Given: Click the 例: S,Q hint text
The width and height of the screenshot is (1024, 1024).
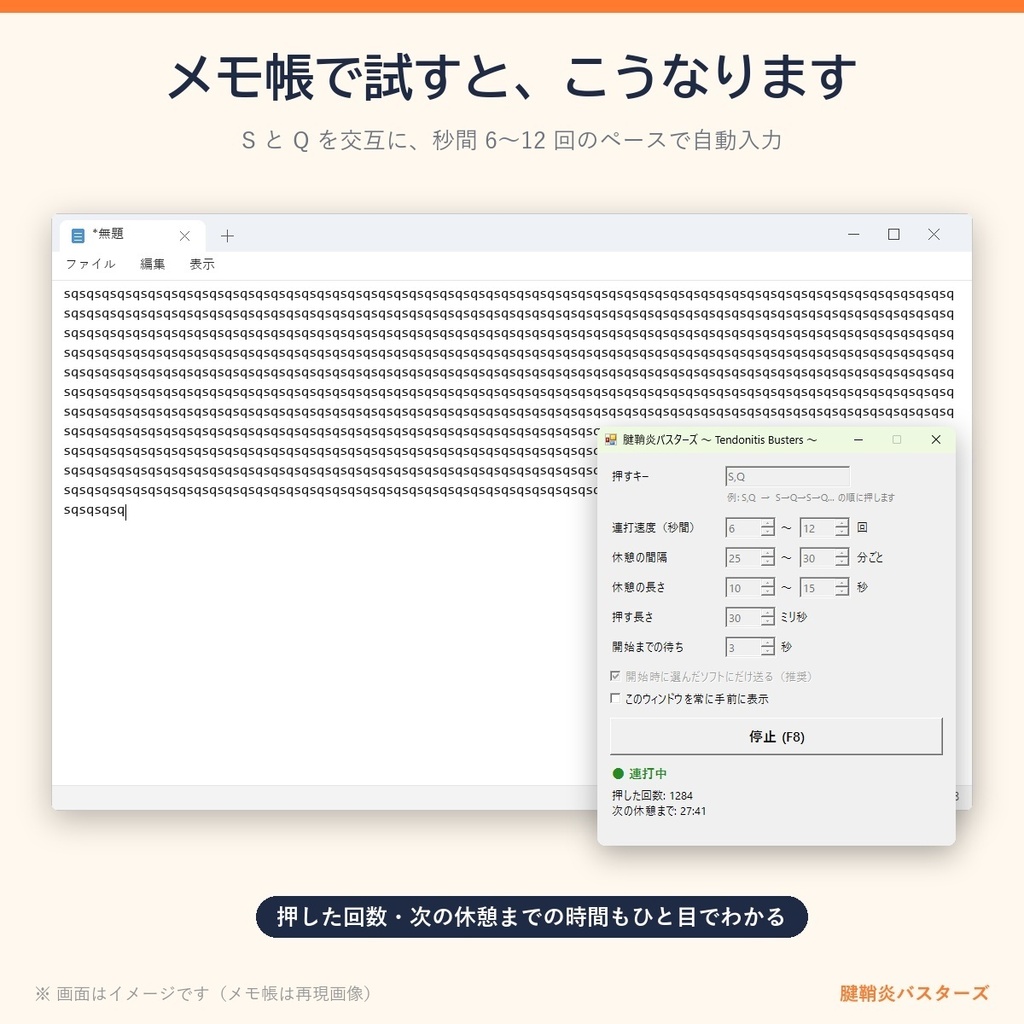Looking at the screenshot, I should tap(810, 498).
